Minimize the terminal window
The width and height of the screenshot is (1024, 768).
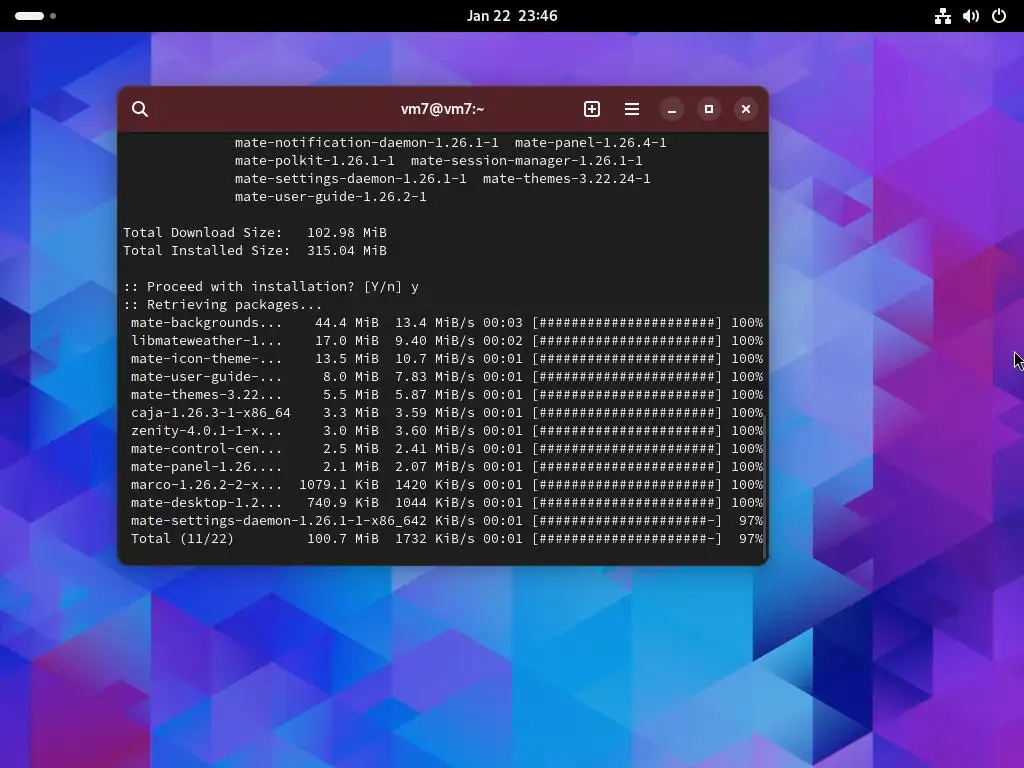tap(671, 109)
